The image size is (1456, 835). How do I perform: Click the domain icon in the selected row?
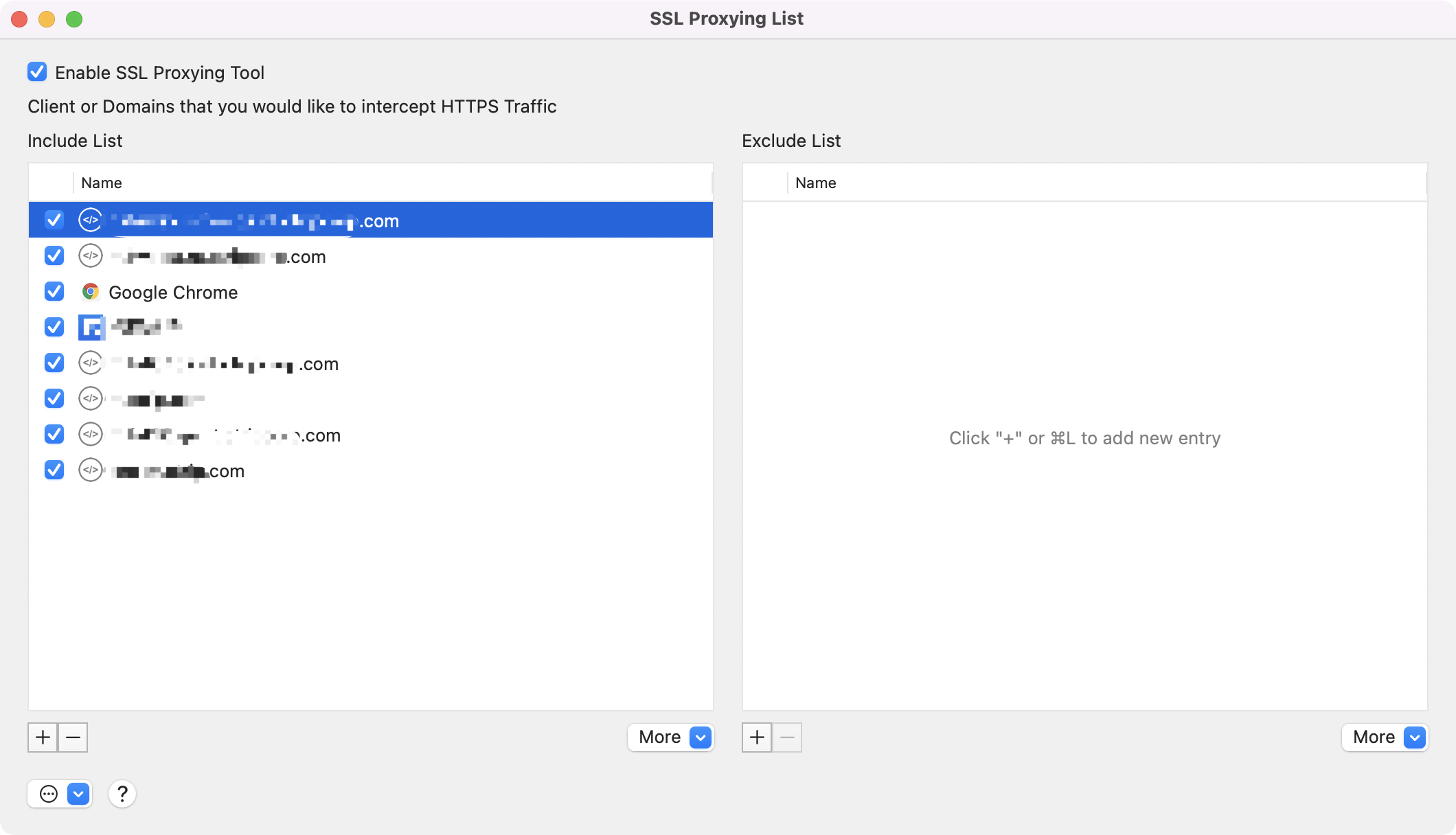(90, 220)
